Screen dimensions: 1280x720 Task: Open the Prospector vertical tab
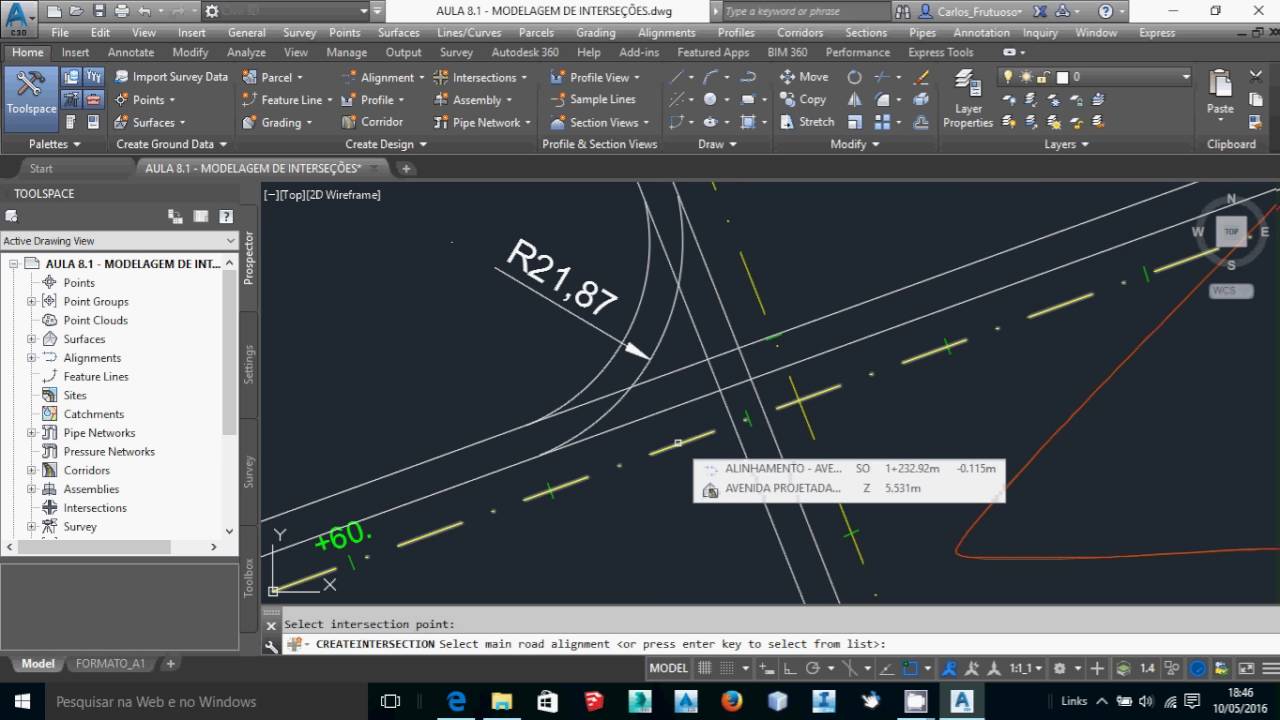pyautogui.click(x=249, y=258)
